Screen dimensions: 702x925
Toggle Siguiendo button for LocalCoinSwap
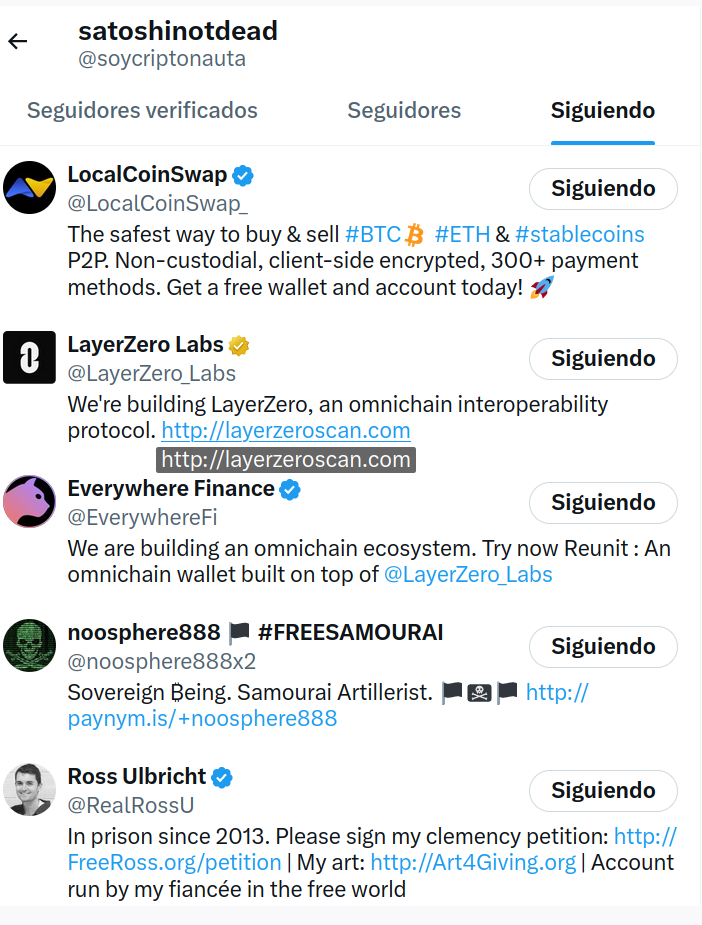(x=603, y=189)
